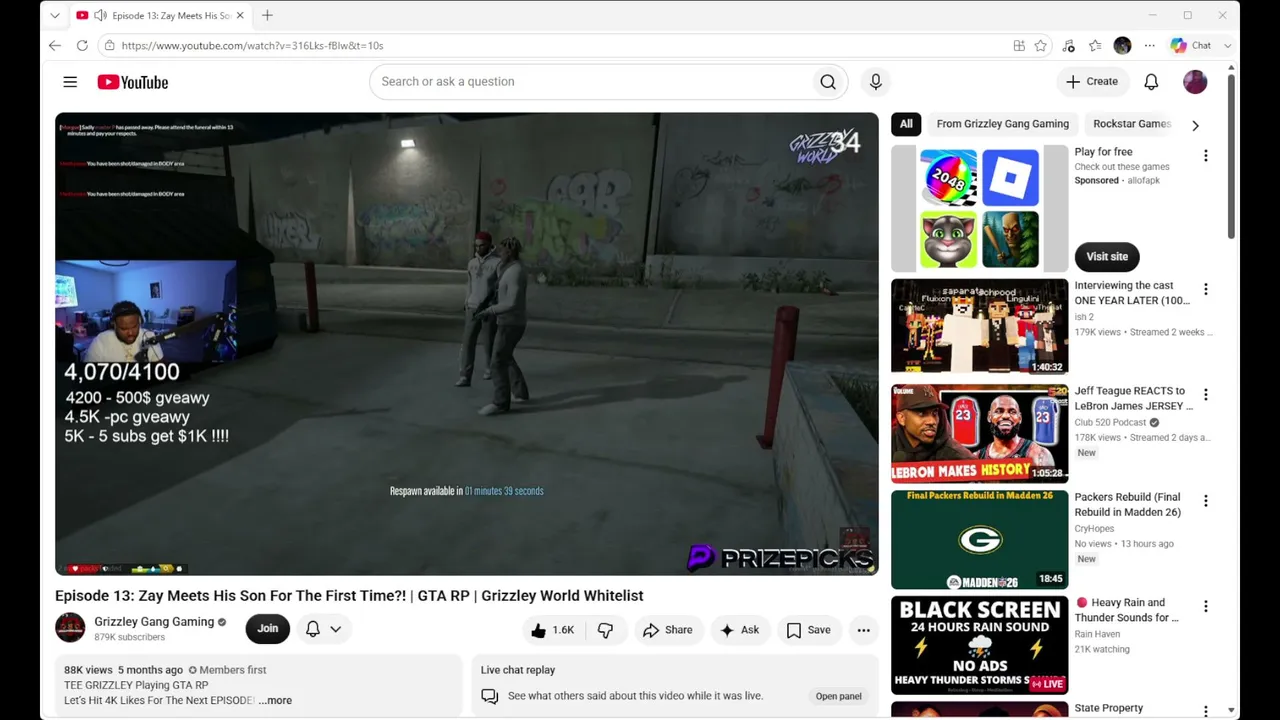Click the video player to pause
This screenshot has height=720, width=1280.
(467, 343)
